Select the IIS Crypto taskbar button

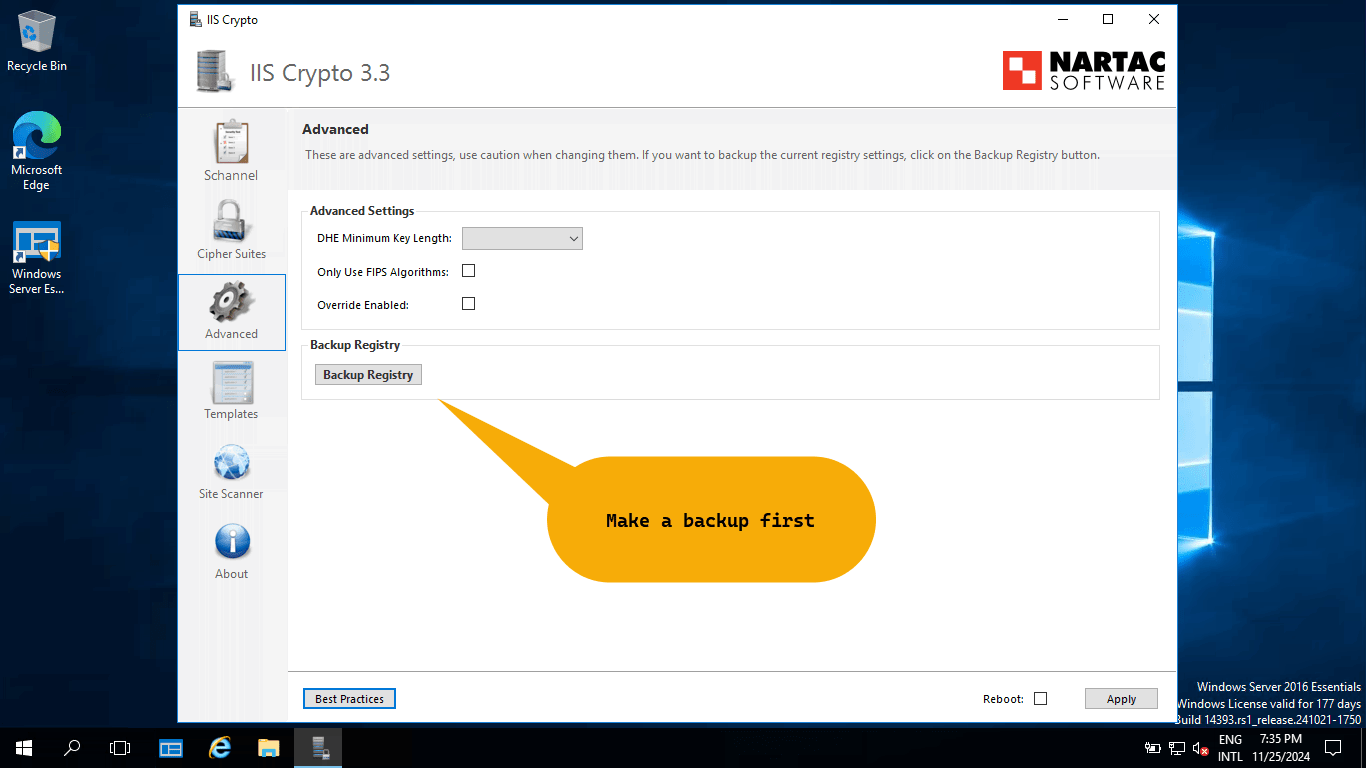[x=318, y=747]
